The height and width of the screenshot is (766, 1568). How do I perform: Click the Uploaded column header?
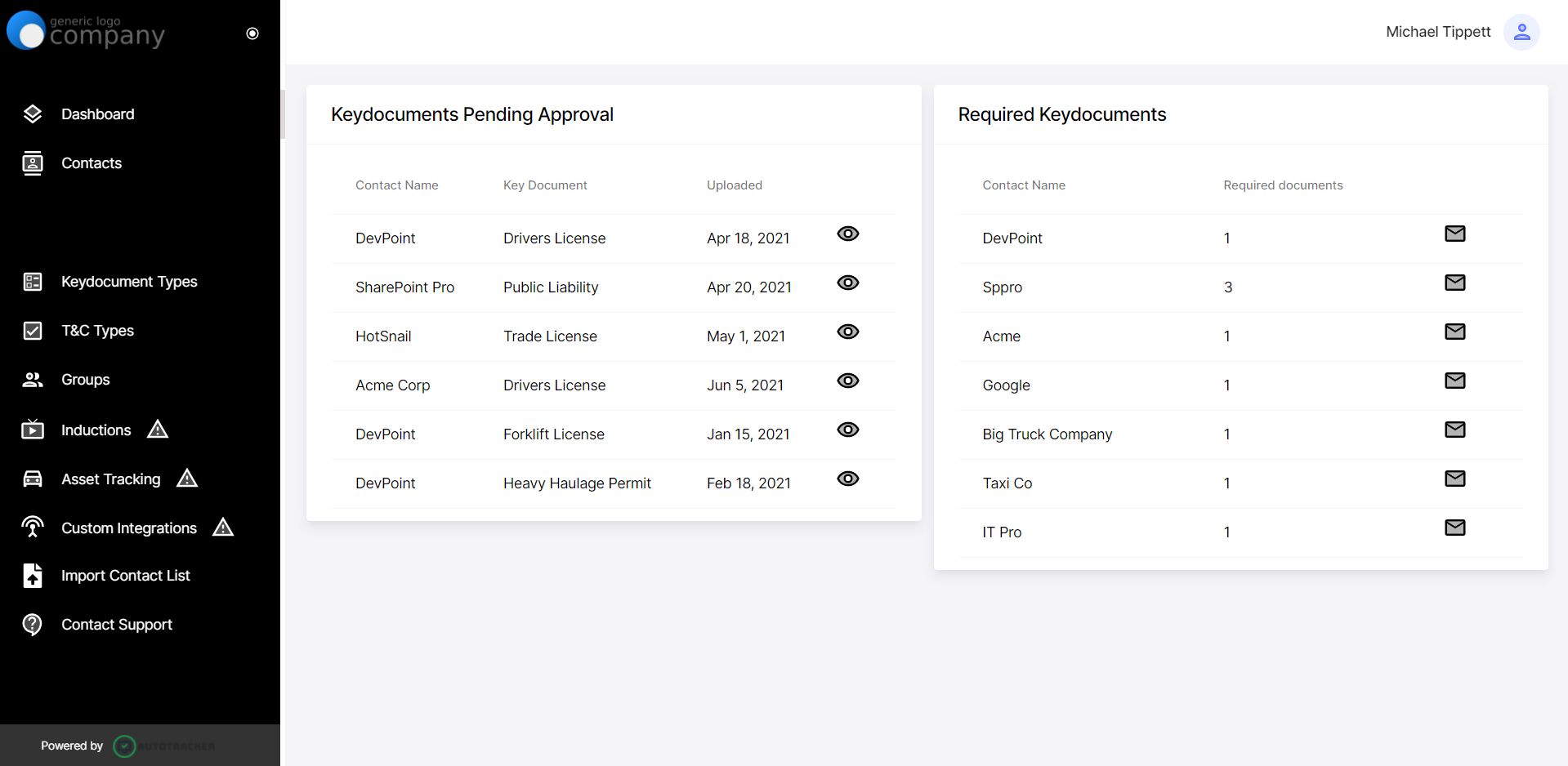click(734, 185)
